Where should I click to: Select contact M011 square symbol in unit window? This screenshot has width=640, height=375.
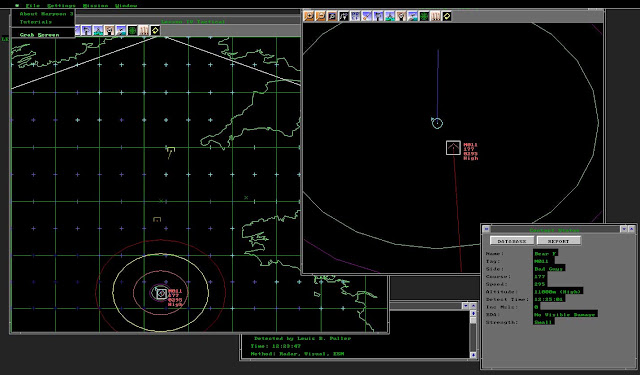pos(453,148)
